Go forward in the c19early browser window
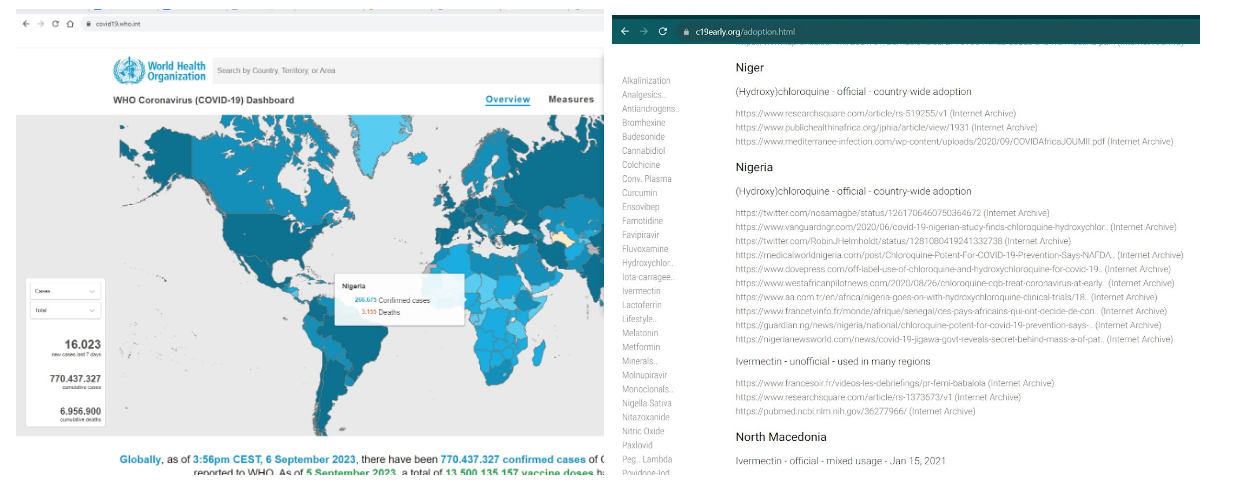The width and height of the screenshot is (1244, 484). (644, 31)
